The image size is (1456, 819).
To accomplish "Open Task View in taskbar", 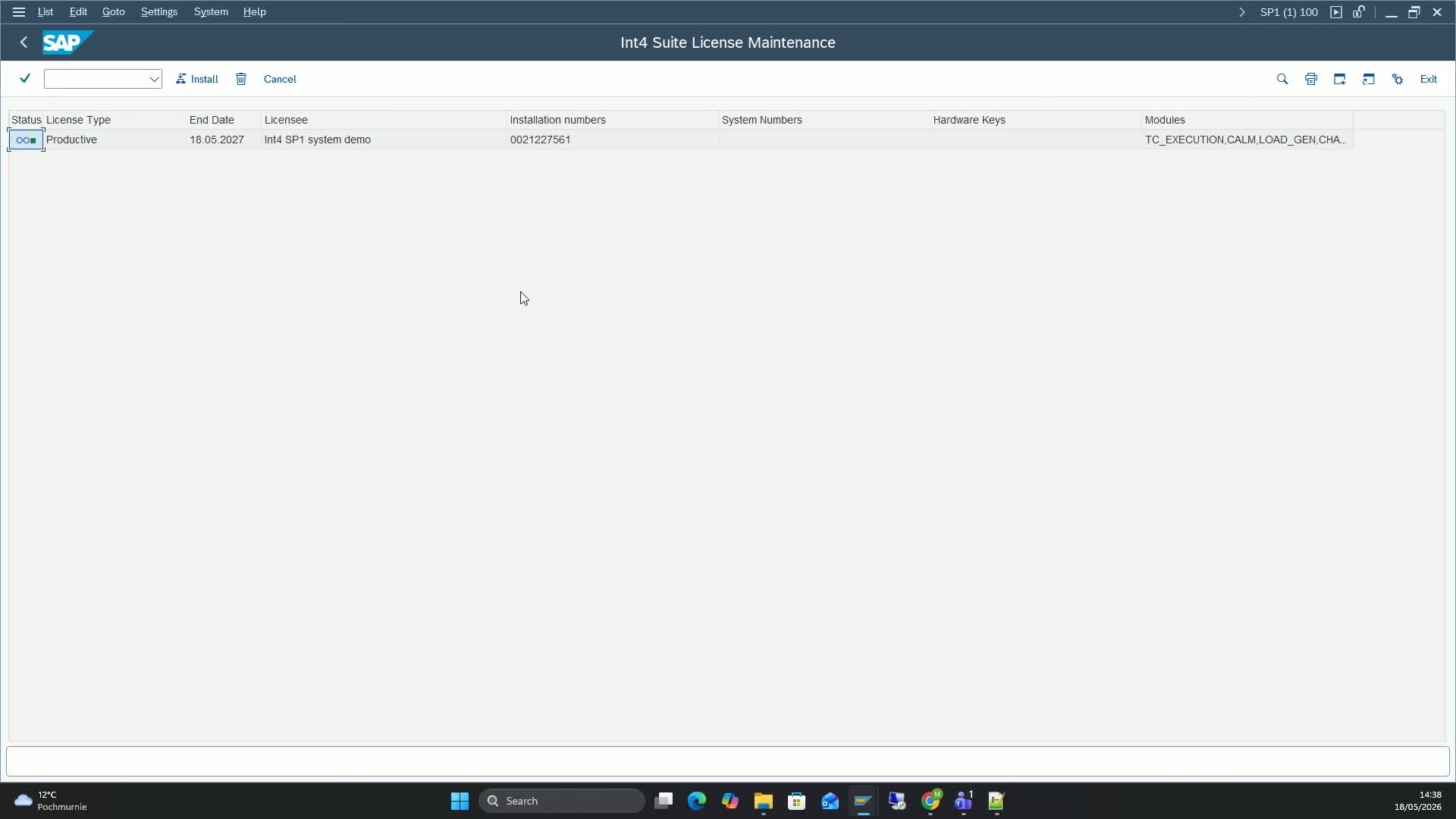I will (x=664, y=801).
